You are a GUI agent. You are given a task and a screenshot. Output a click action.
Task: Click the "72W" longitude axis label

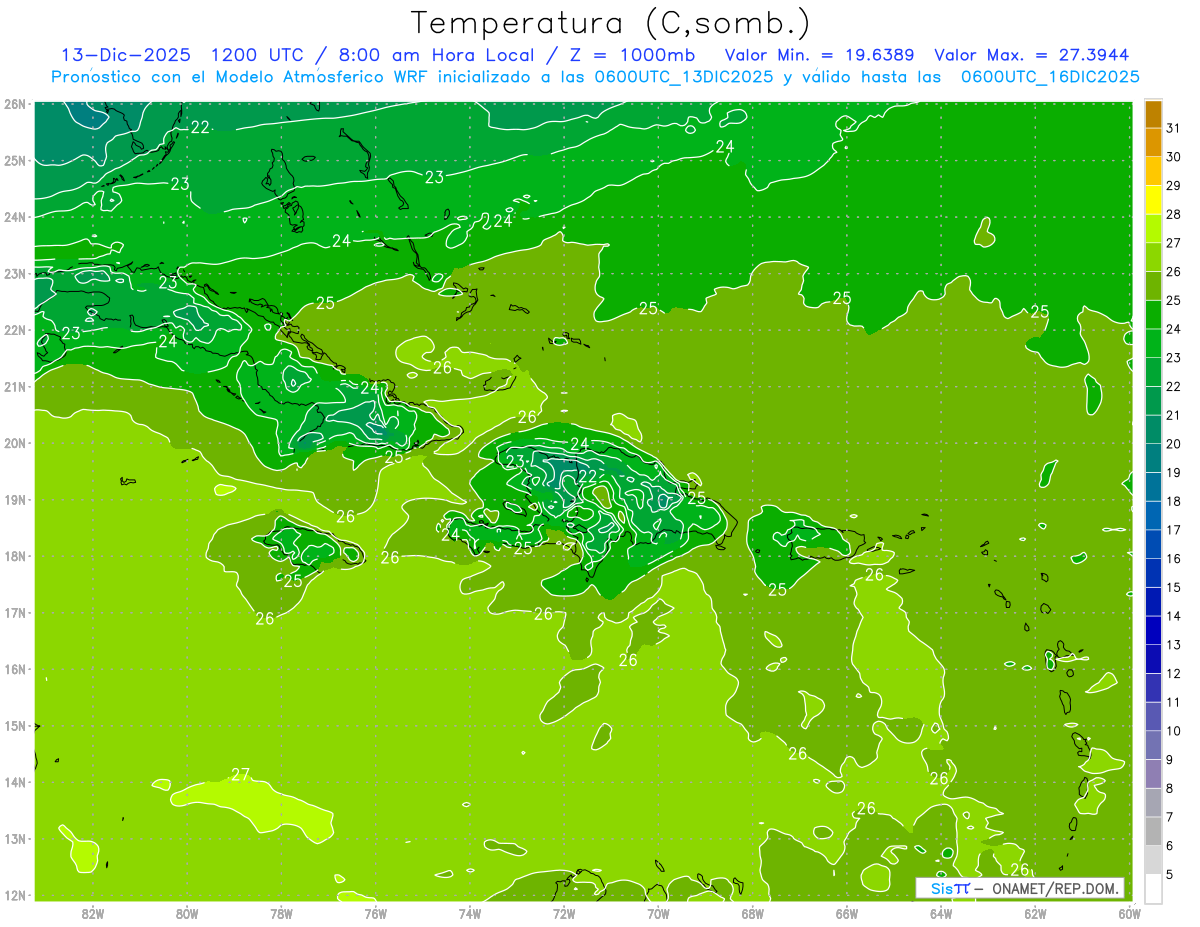[564, 913]
